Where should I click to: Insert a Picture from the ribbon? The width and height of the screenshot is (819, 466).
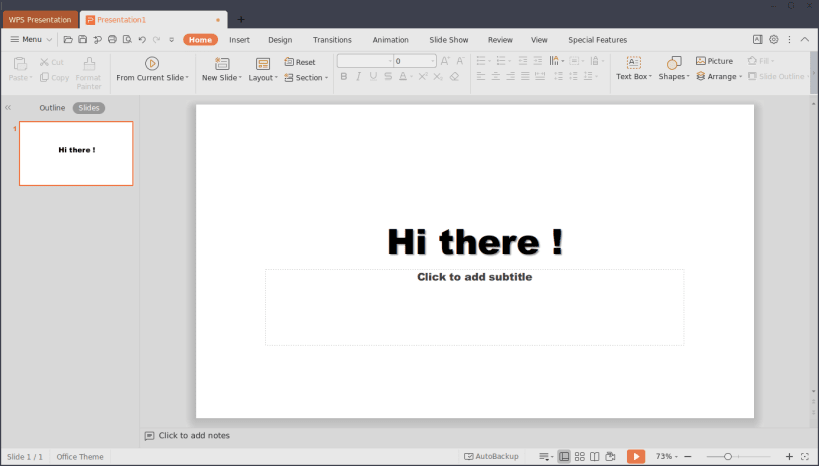click(715, 61)
